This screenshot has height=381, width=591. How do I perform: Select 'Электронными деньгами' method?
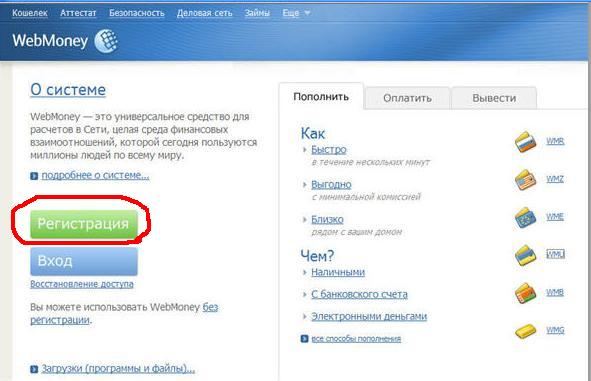[x=369, y=316]
